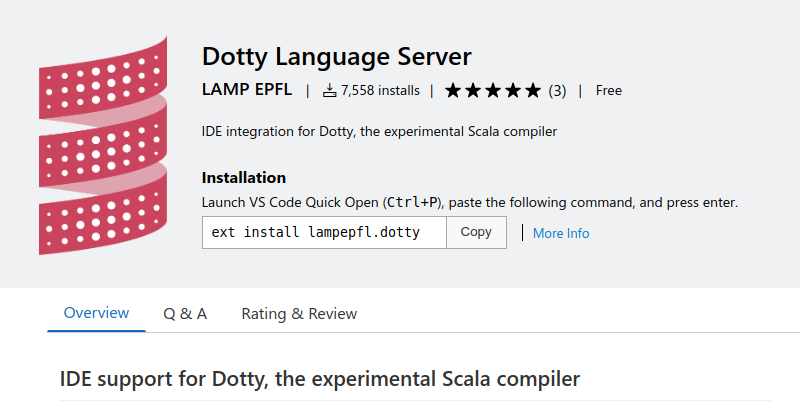Click the installs download icon
The width and height of the screenshot is (800, 417).
(x=330, y=91)
